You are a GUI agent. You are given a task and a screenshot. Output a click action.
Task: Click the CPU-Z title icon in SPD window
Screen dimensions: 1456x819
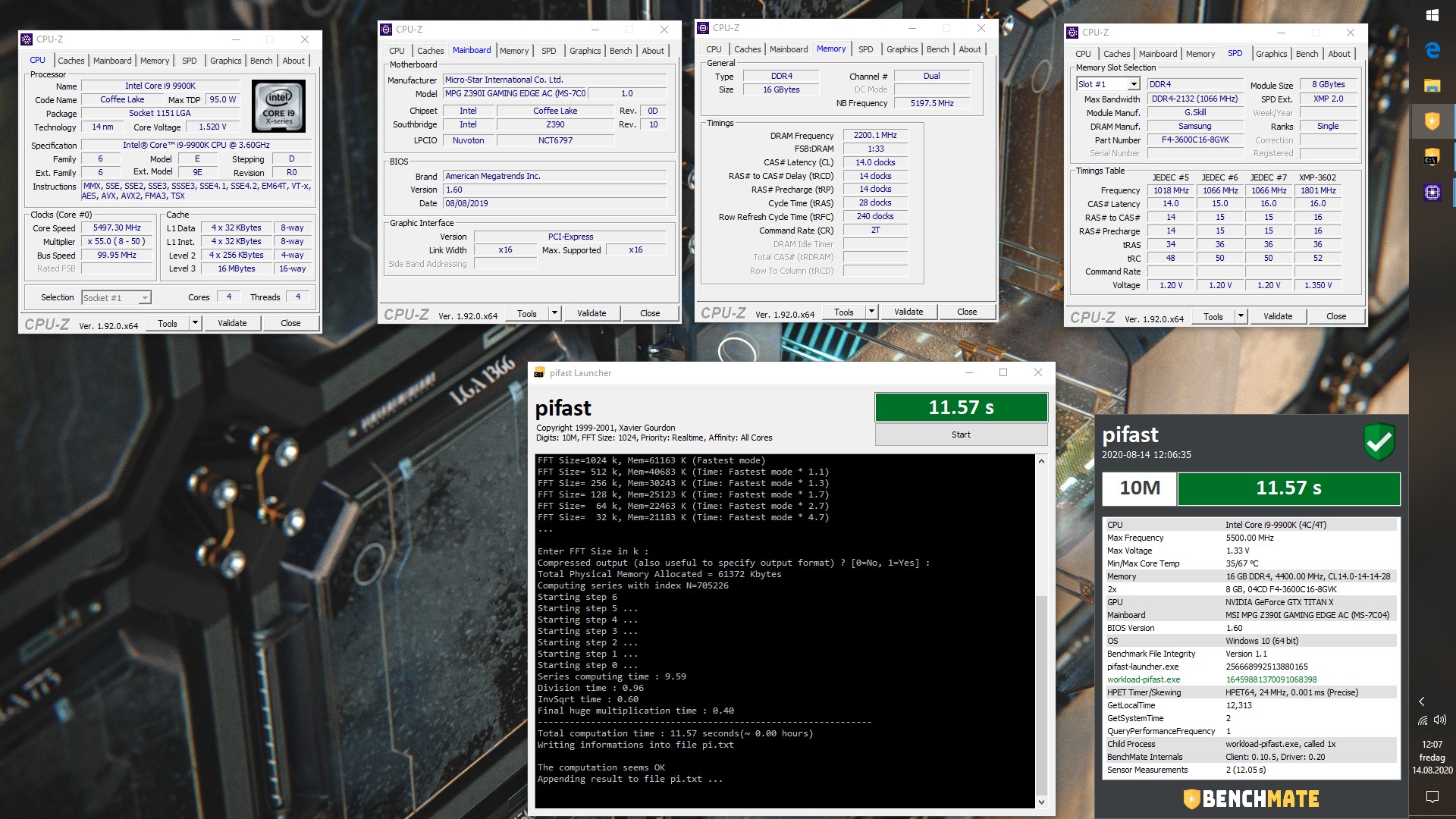tap(1072, 33)
